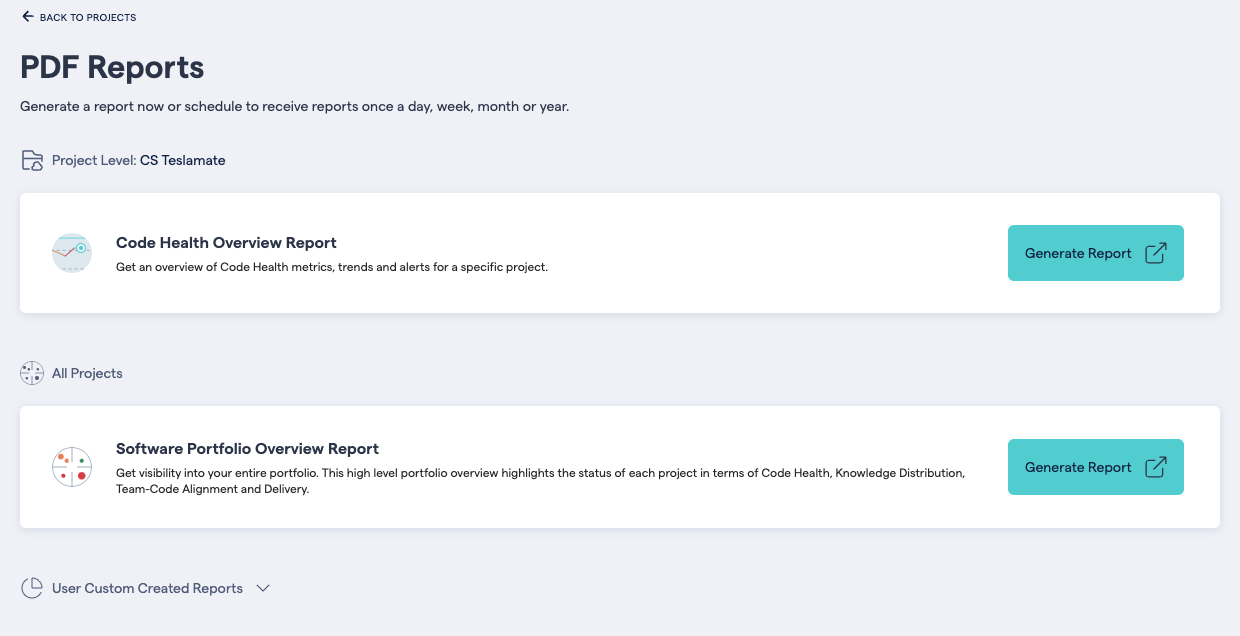Click the folder icon beside Project Level
Viewport: 1240px width, 636px height.
point(31,159)
